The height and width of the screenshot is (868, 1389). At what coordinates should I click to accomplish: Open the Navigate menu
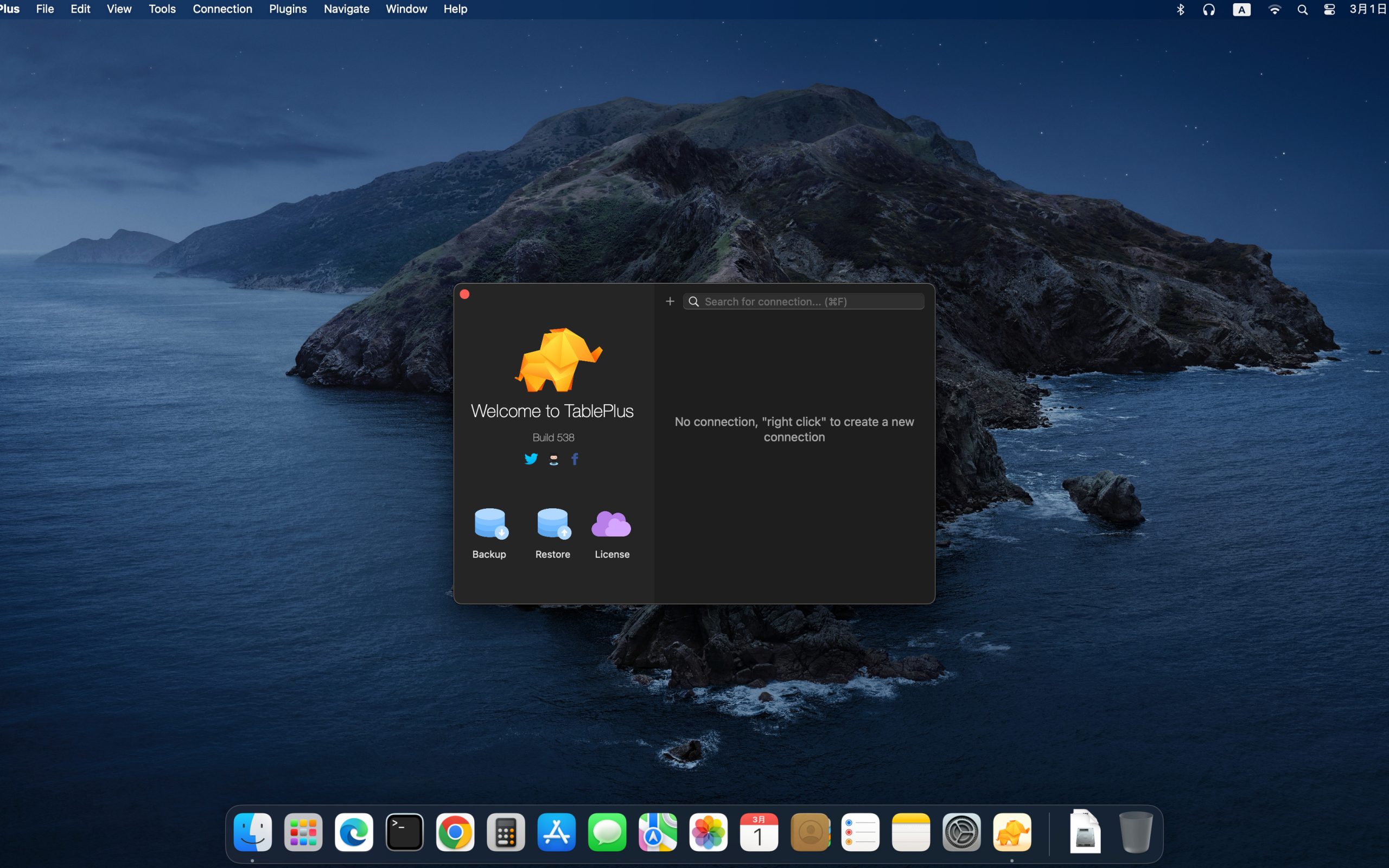(346, 9)
